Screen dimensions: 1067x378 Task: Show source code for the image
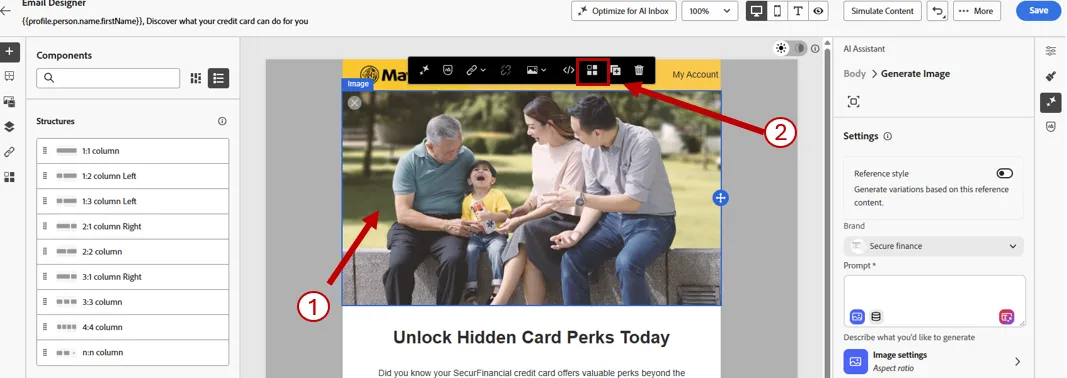point(568,69)
